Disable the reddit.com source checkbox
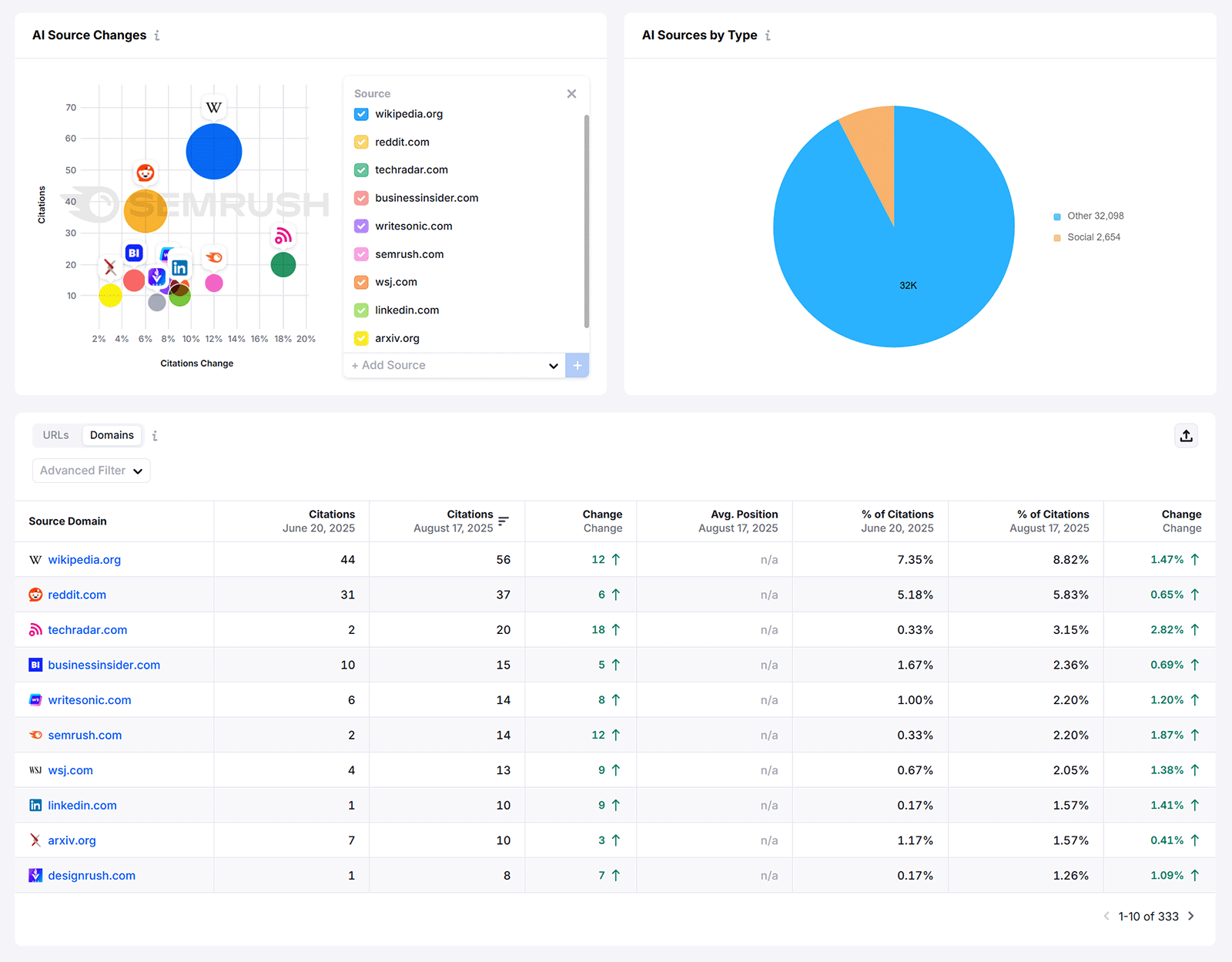 pyautogui.click(x=361, y=142)
